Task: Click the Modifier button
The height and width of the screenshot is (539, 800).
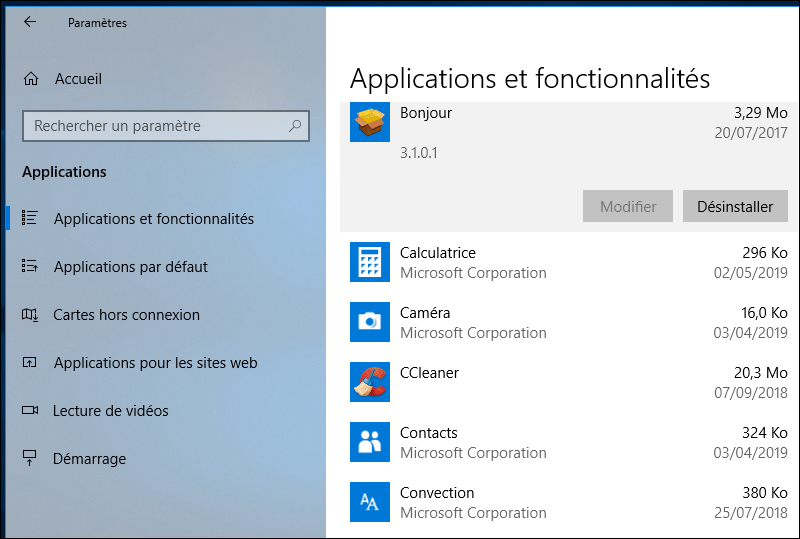Action: point(628,207)
